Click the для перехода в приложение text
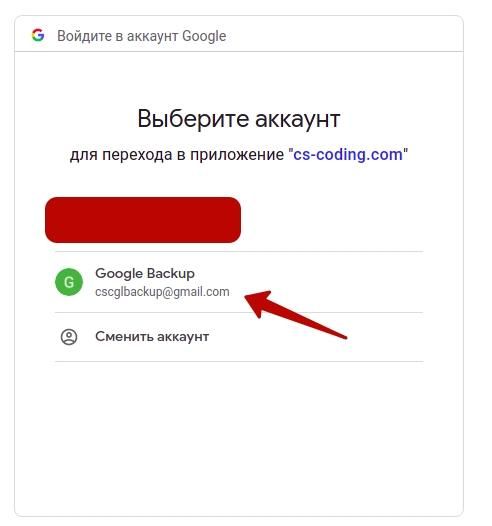This screenshot has height=526, width=492. click(177, 155)
